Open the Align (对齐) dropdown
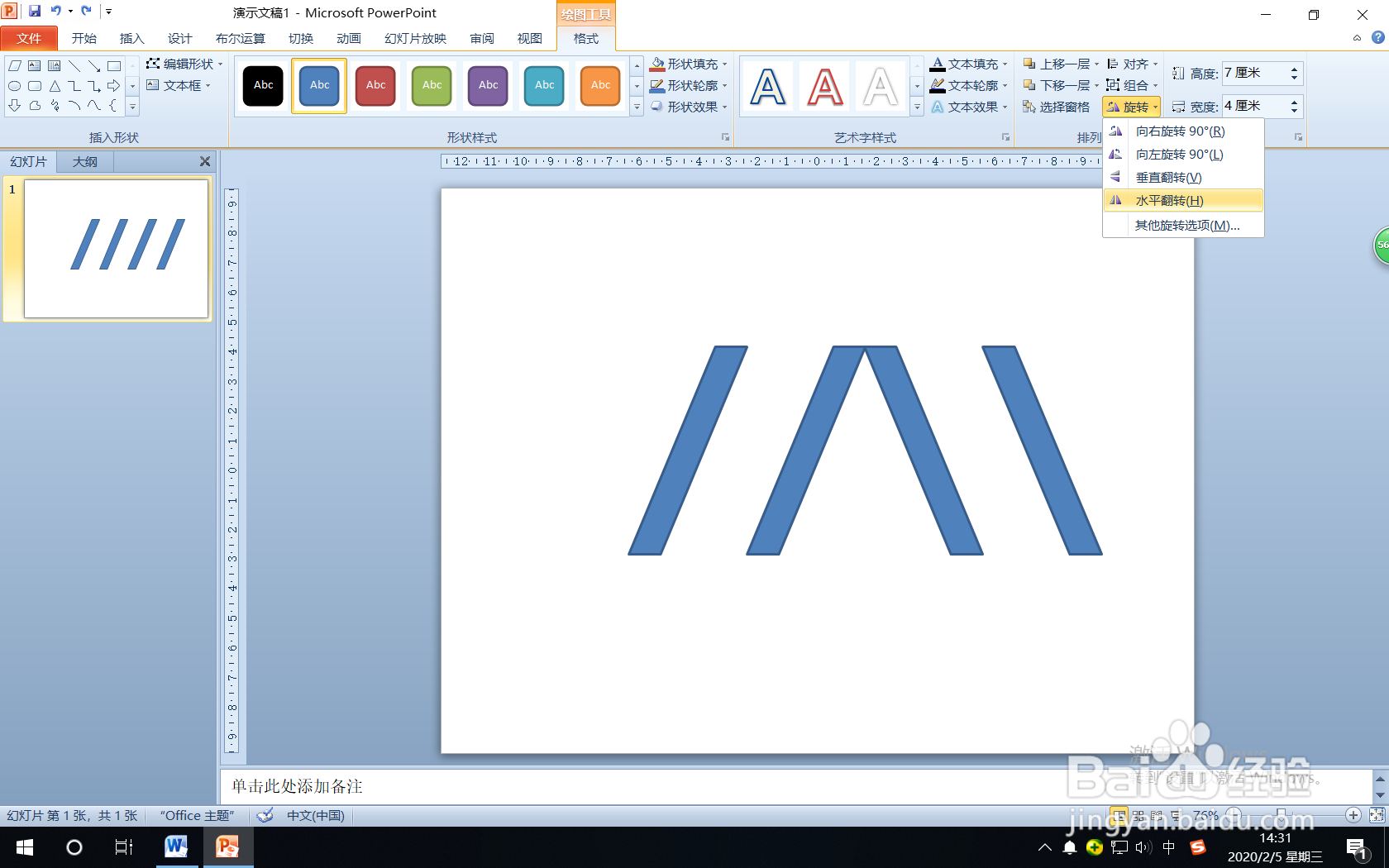This screenshot has height=868, width=1389. pos(1132,64)
